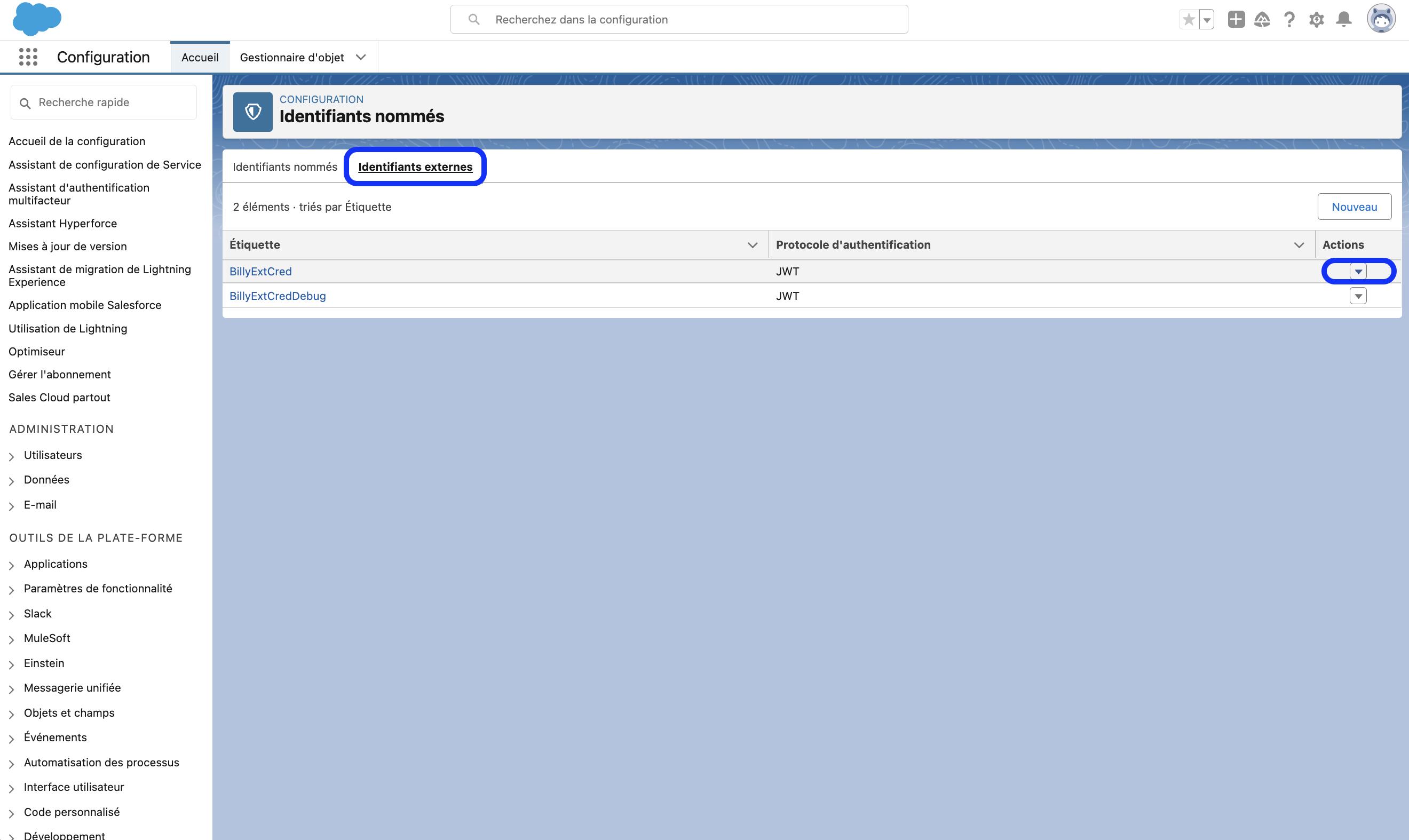
Task: Expand the Applications tree node
Action: click(11, 565)
